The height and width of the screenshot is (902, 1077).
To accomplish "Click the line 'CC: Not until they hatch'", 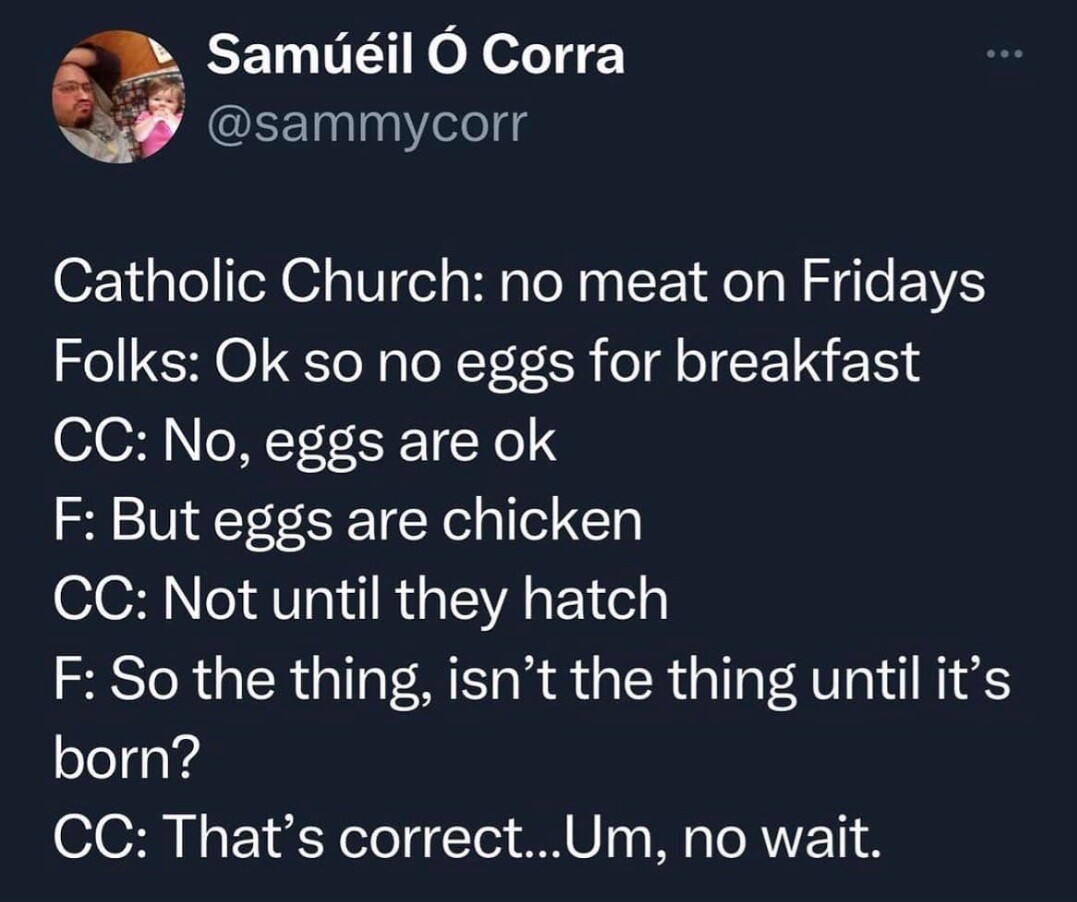I will pos(360,599).
